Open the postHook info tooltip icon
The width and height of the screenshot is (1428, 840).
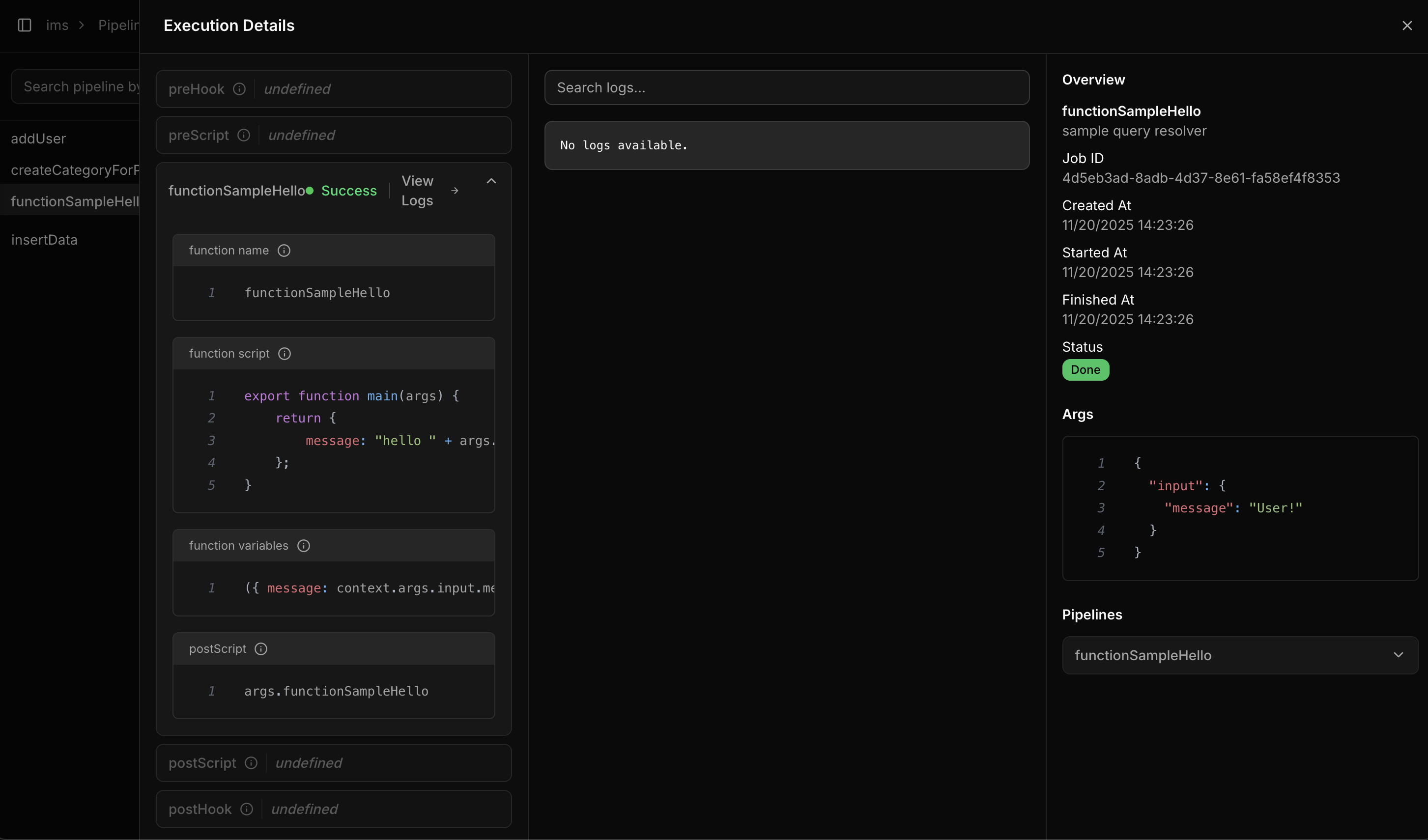pyautogui.click(x=247, y=809)
